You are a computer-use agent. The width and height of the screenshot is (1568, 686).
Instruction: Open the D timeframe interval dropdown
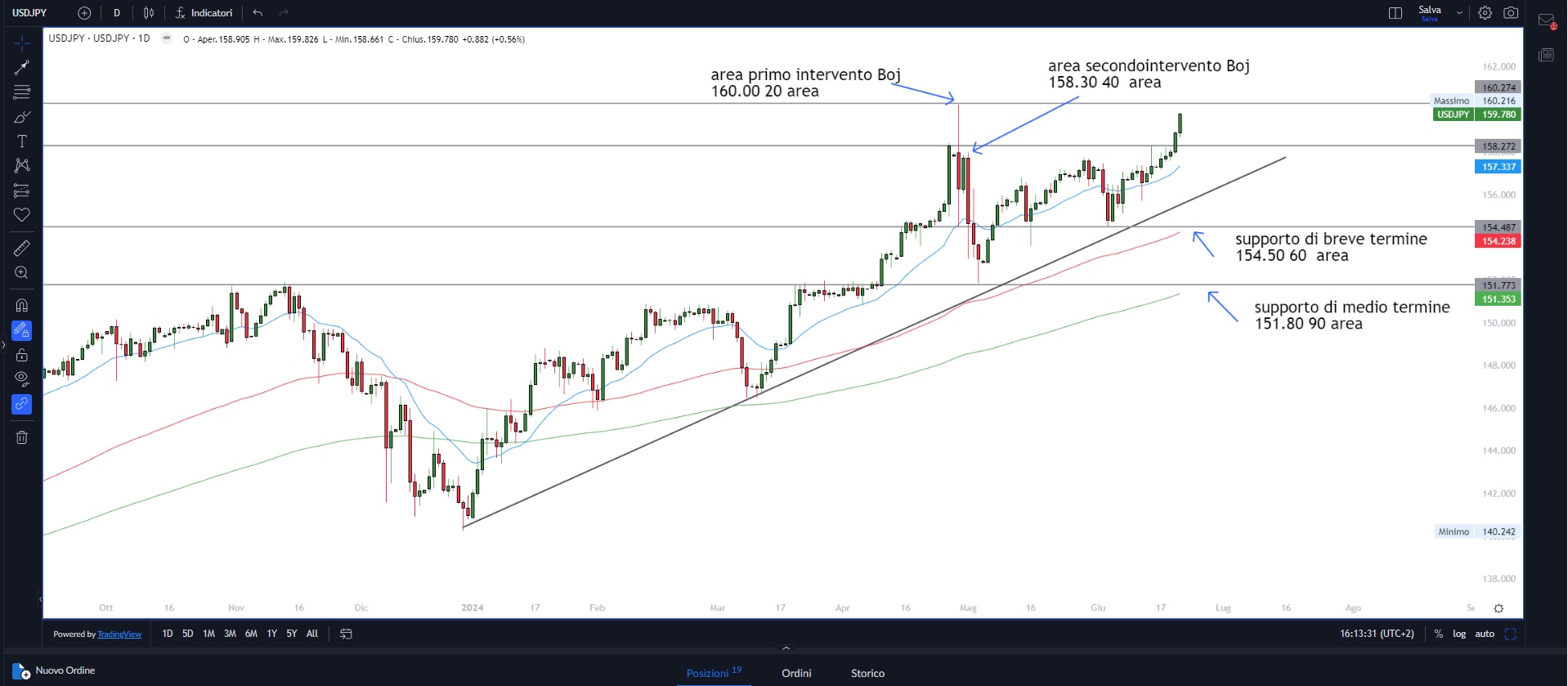[x=117, y=13]
